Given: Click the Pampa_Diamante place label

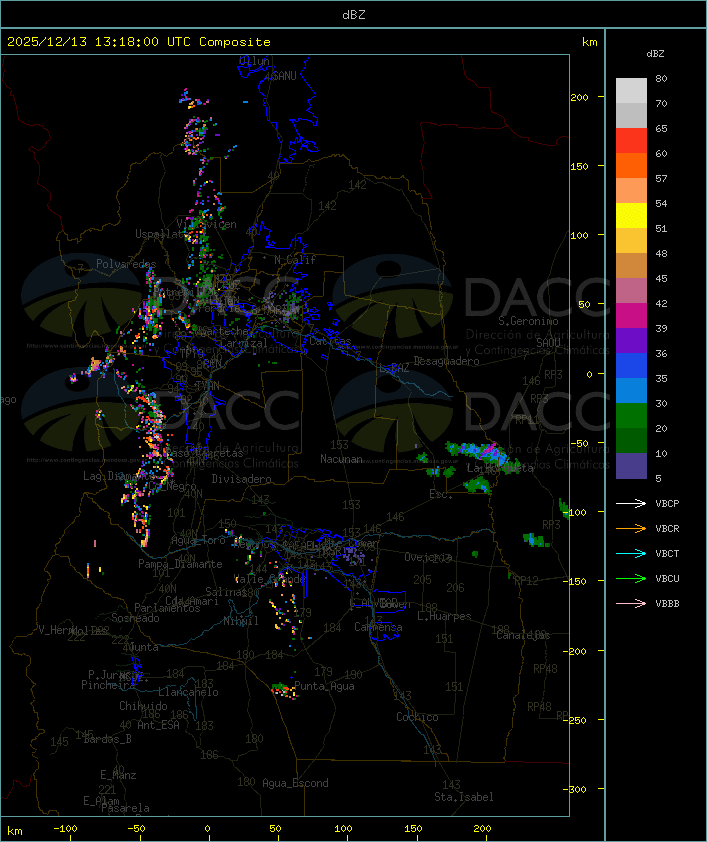Looking at the screenshot, I should (x=180, y=564).
